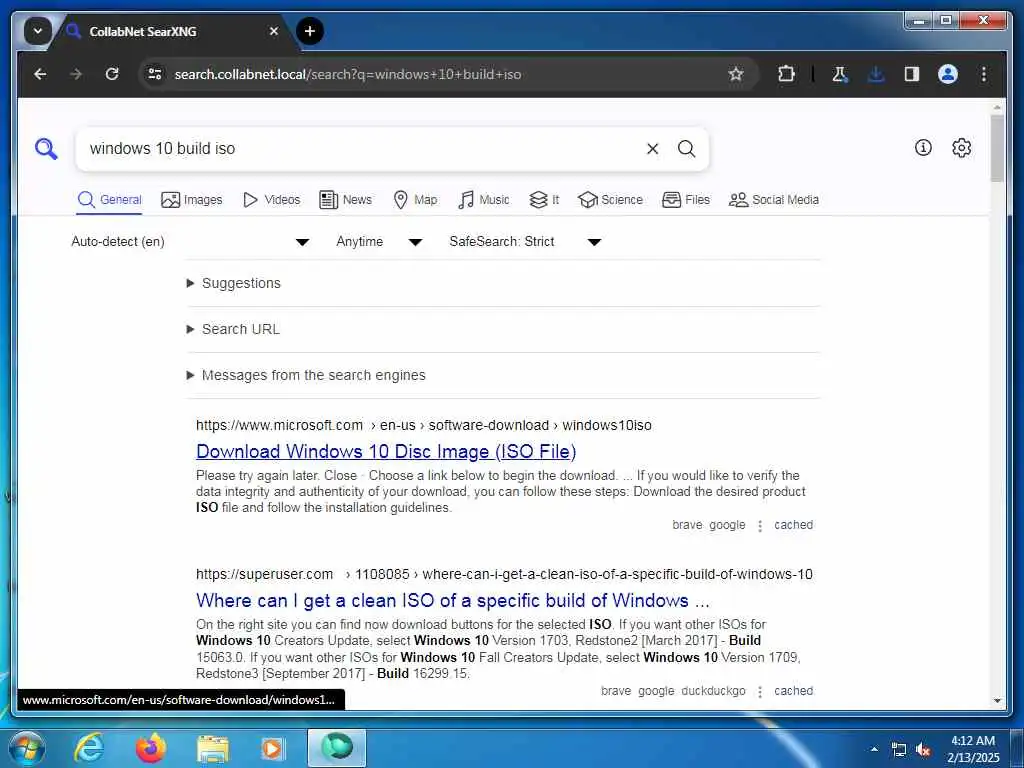Show hidden tray icons arrow
The width and height of the screenshot is (1024, 768).
click(874, 749)
